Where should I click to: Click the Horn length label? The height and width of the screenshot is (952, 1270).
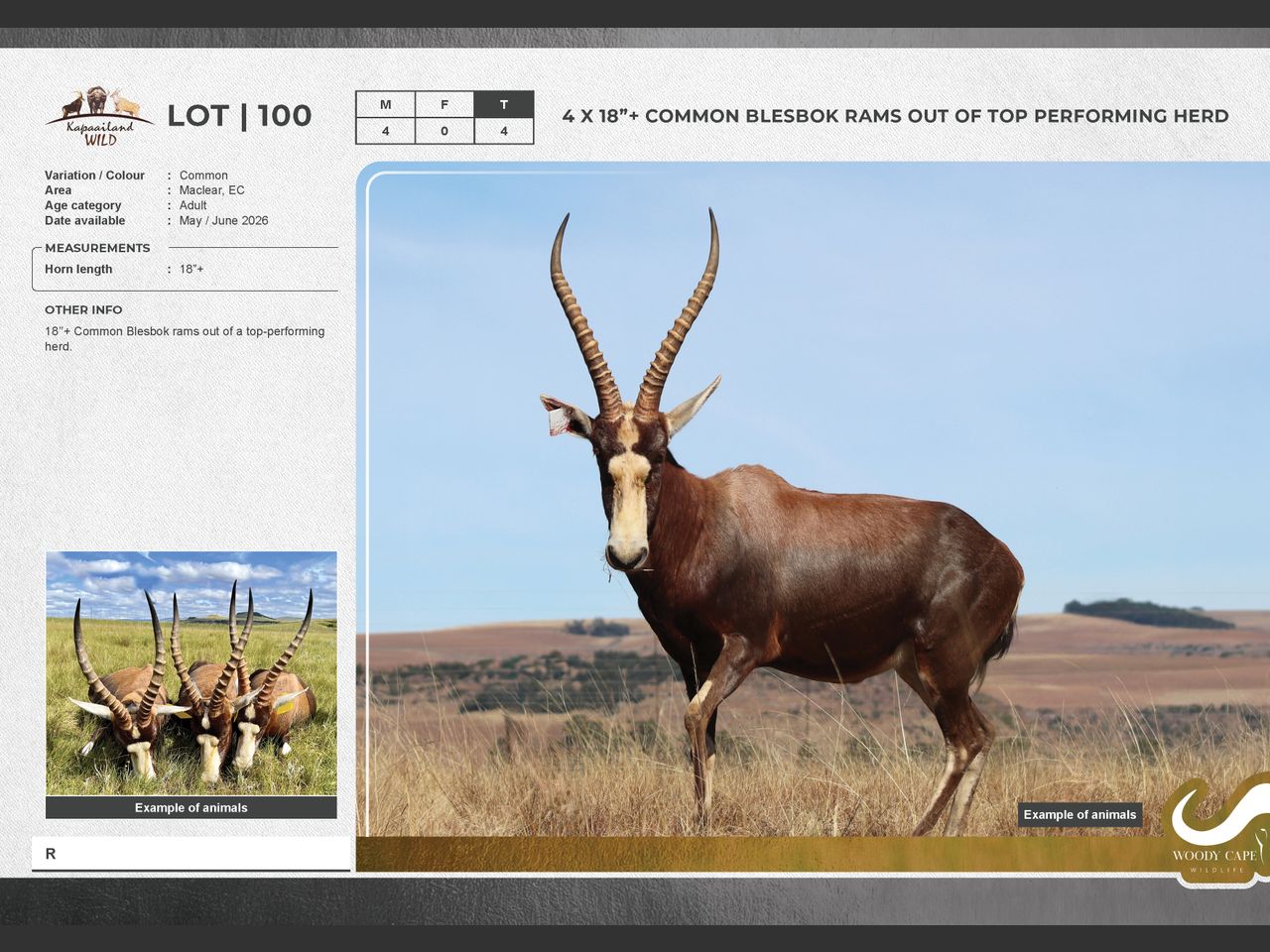[78, 270]
